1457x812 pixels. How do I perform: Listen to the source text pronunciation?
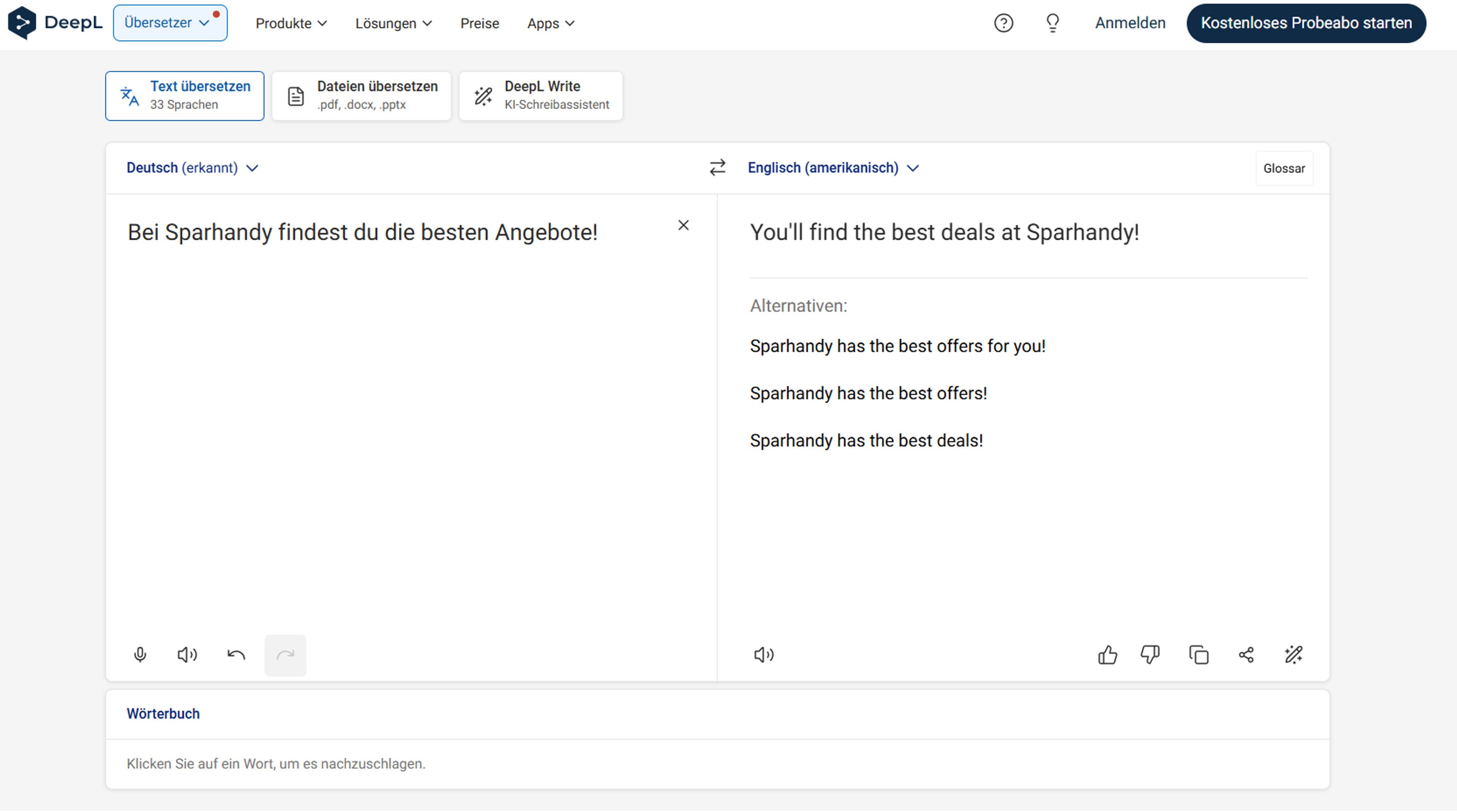click(x=187, y=655)
